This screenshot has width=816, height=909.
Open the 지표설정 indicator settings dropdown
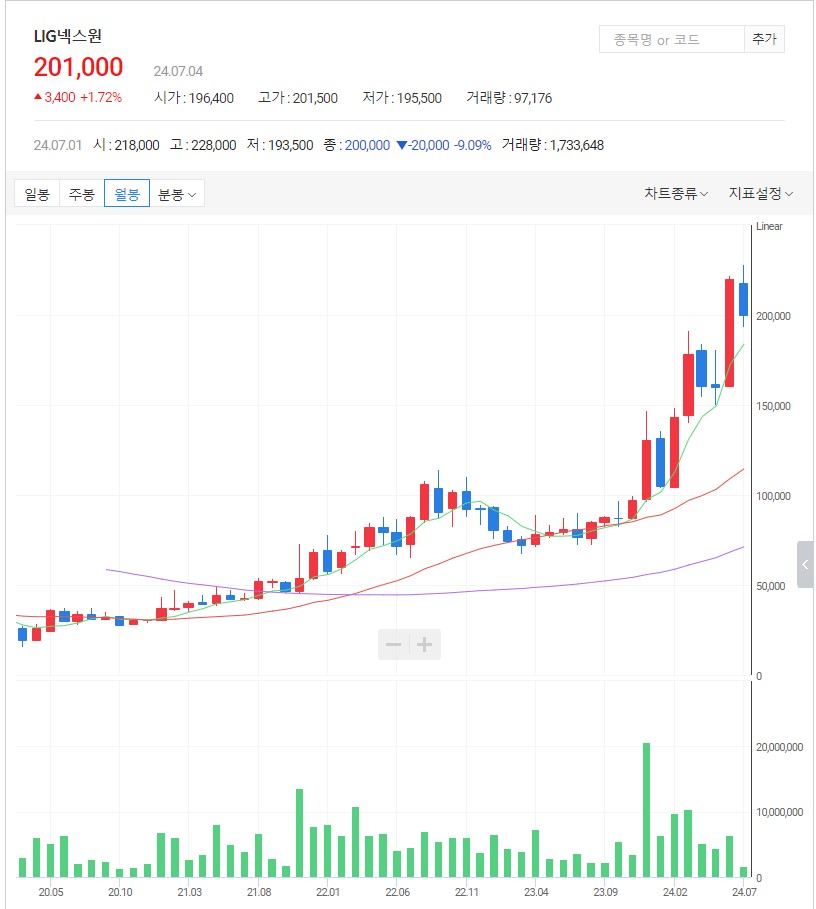click(760, 194)
